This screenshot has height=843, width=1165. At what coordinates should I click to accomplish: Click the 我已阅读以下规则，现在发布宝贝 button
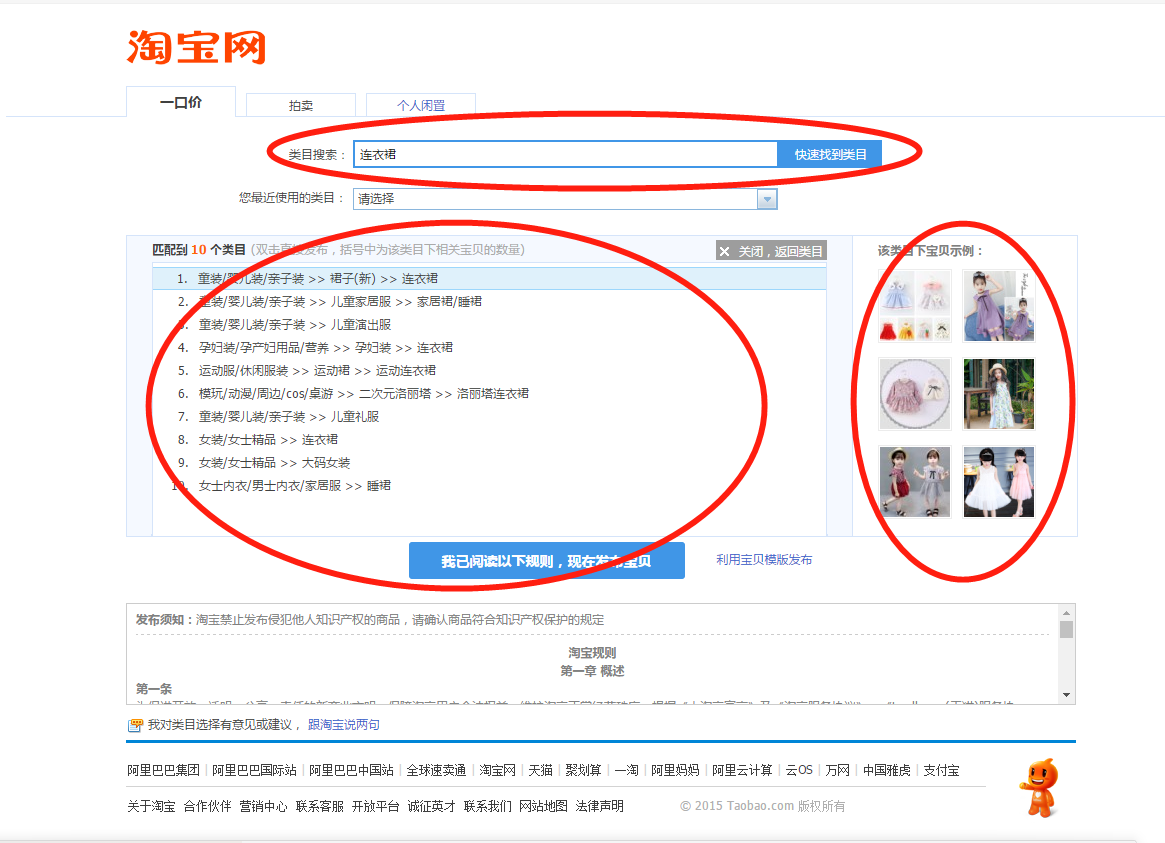(x=546, y=560)
